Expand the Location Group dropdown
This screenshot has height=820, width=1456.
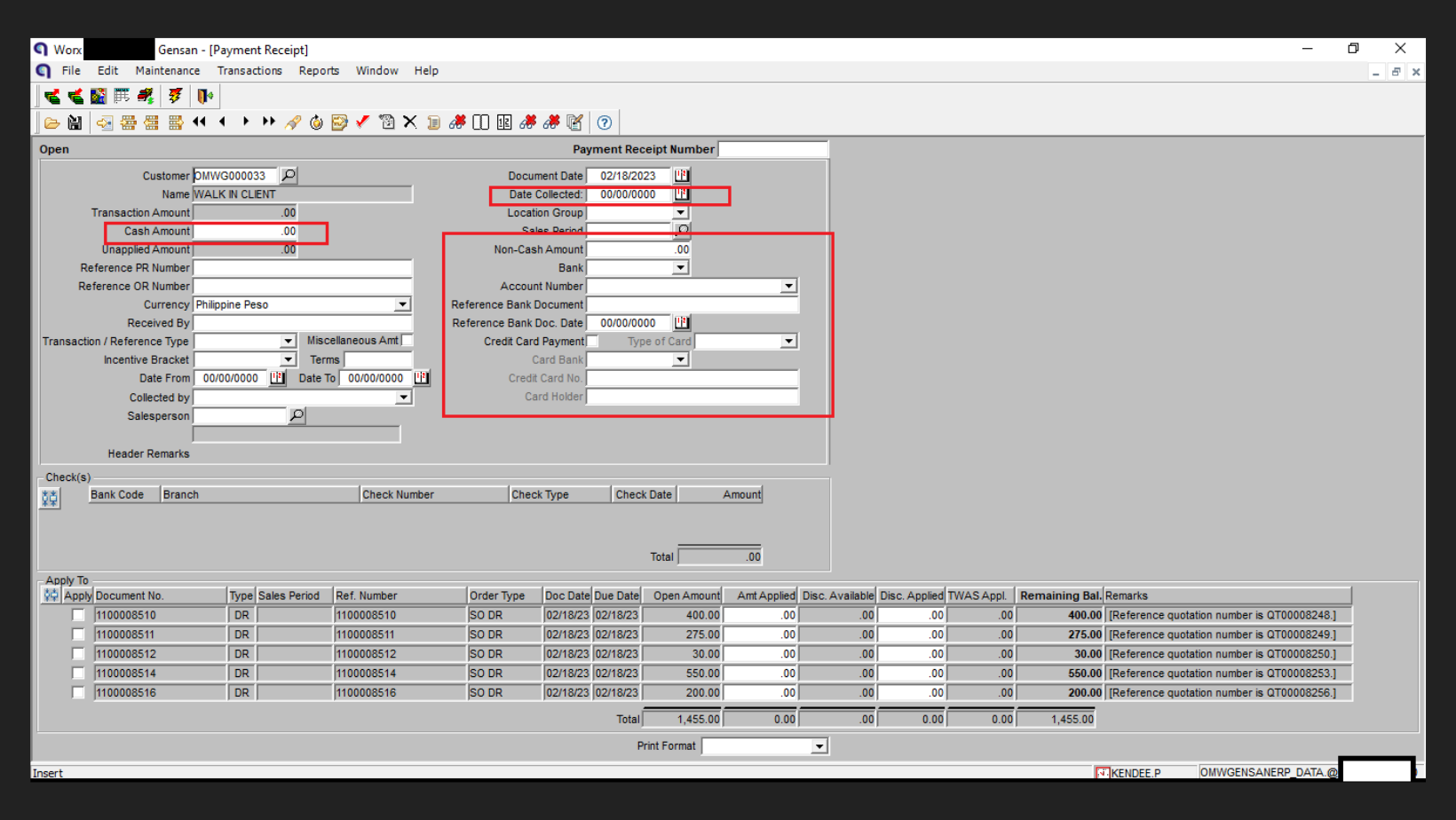[681, 213]
